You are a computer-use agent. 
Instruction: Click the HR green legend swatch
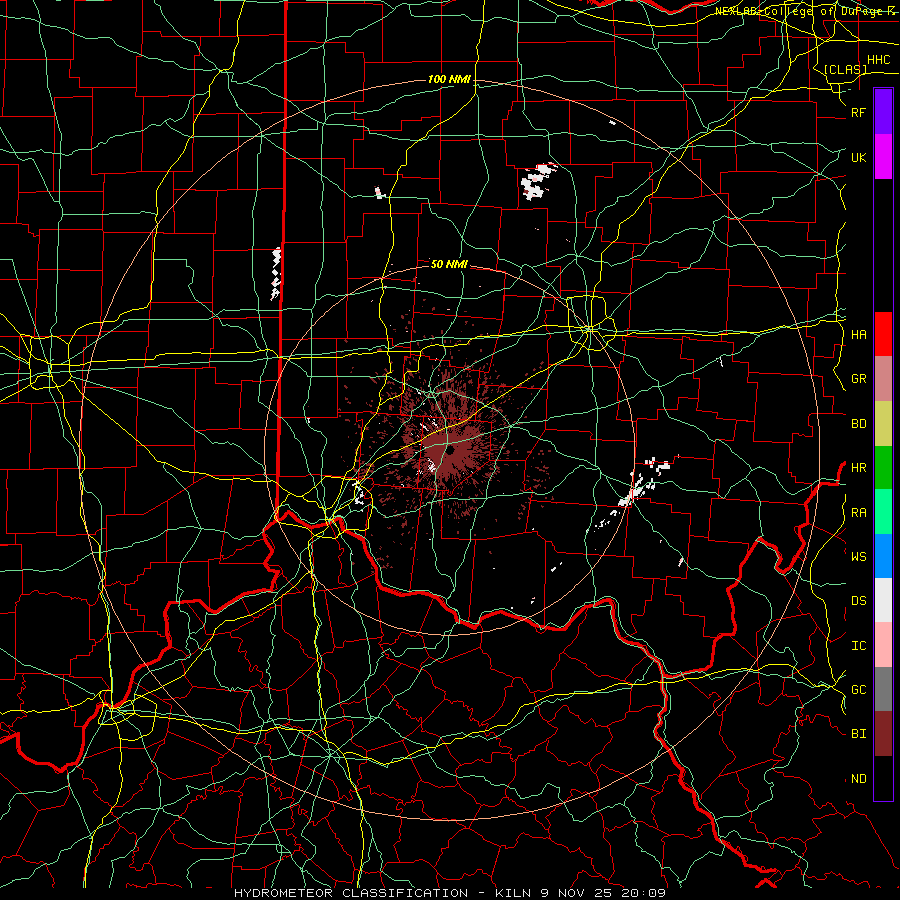pyautogui.click(x=883, y=467)
